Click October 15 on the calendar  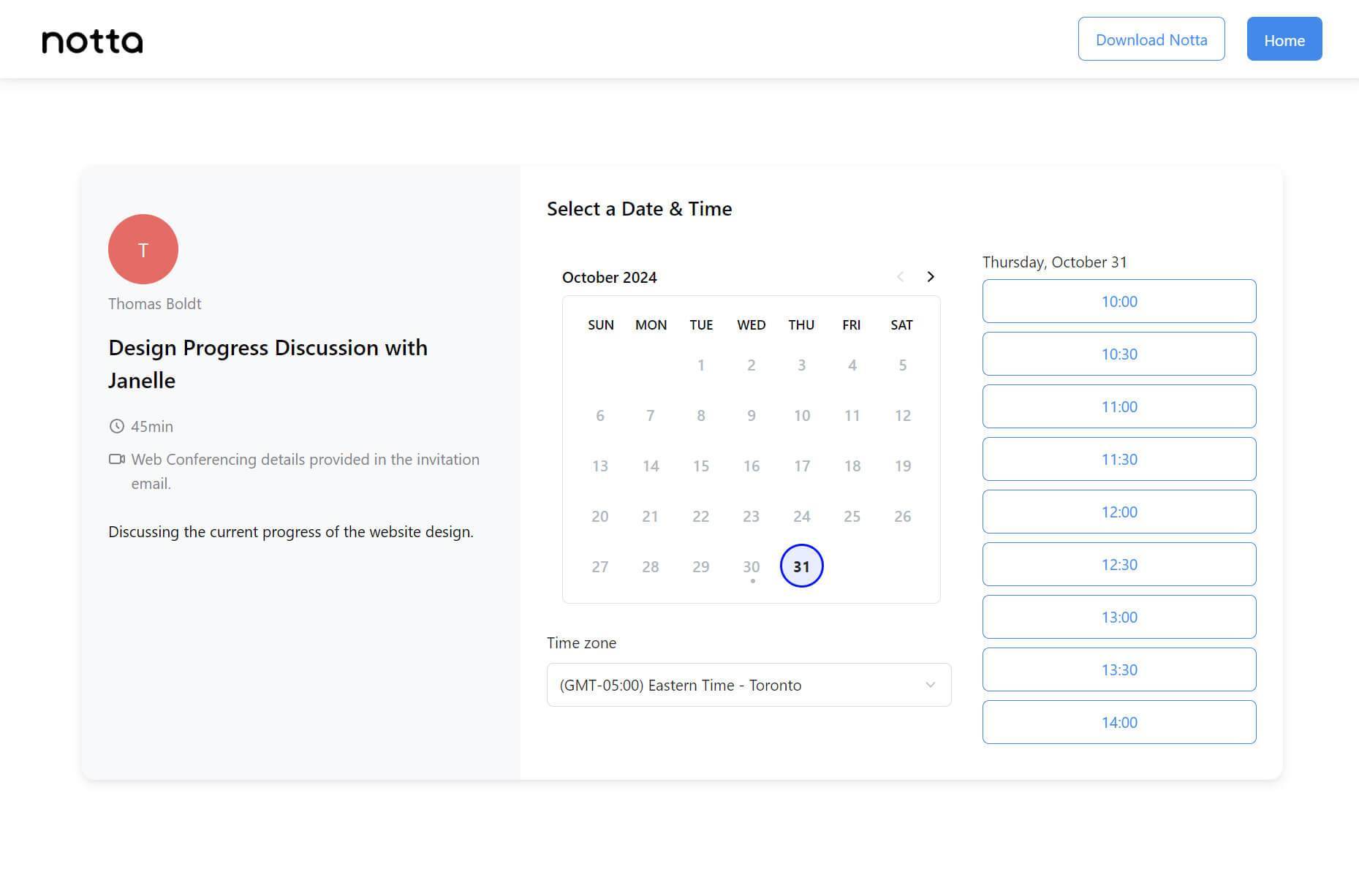701,466
